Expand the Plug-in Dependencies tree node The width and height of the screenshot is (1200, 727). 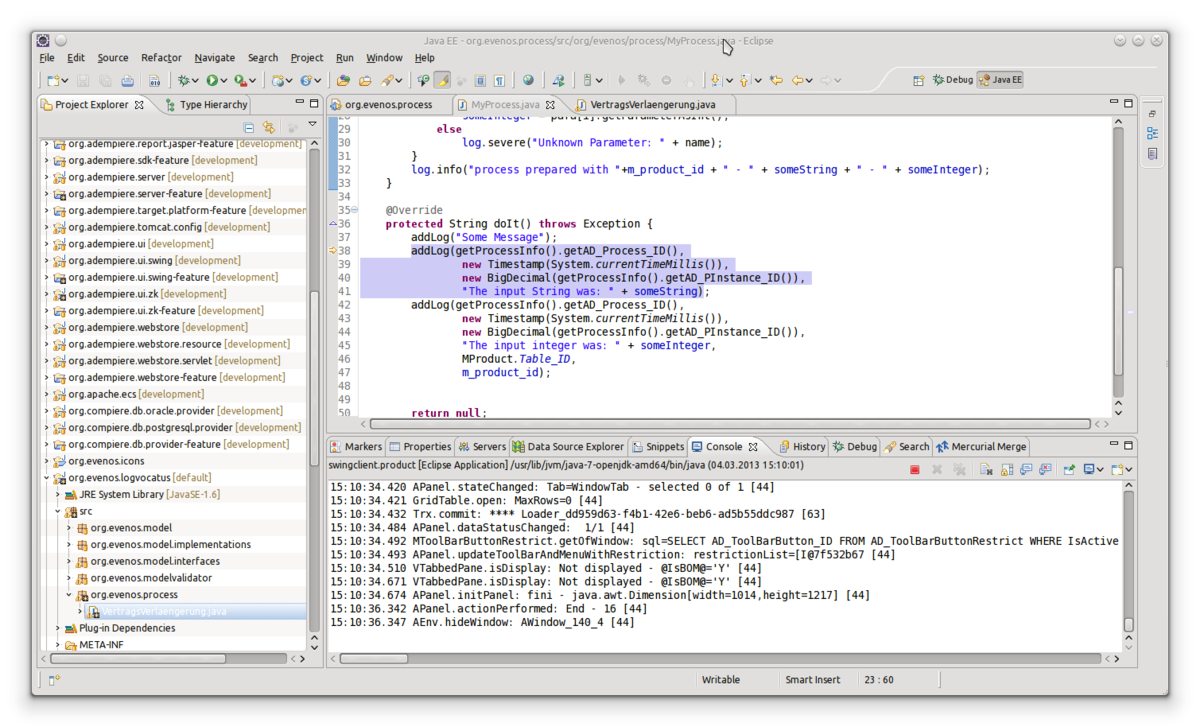(x=57, y=628)
